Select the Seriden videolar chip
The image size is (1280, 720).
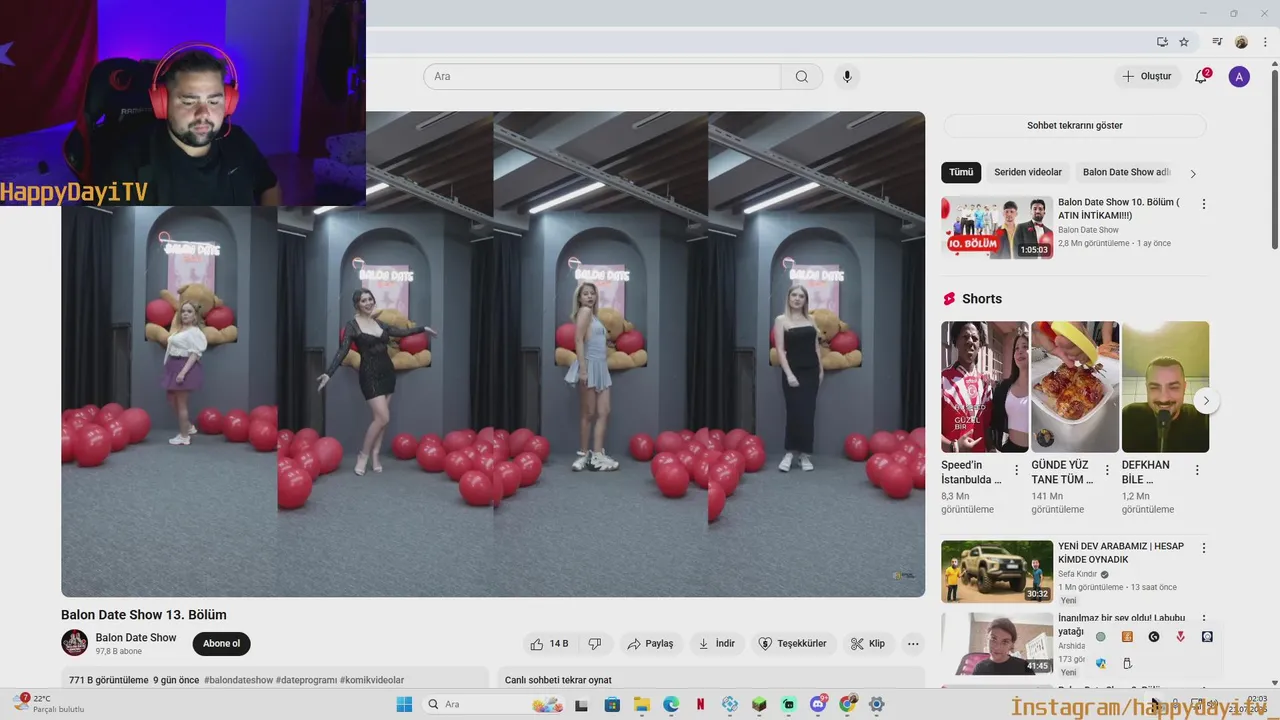1028,172
